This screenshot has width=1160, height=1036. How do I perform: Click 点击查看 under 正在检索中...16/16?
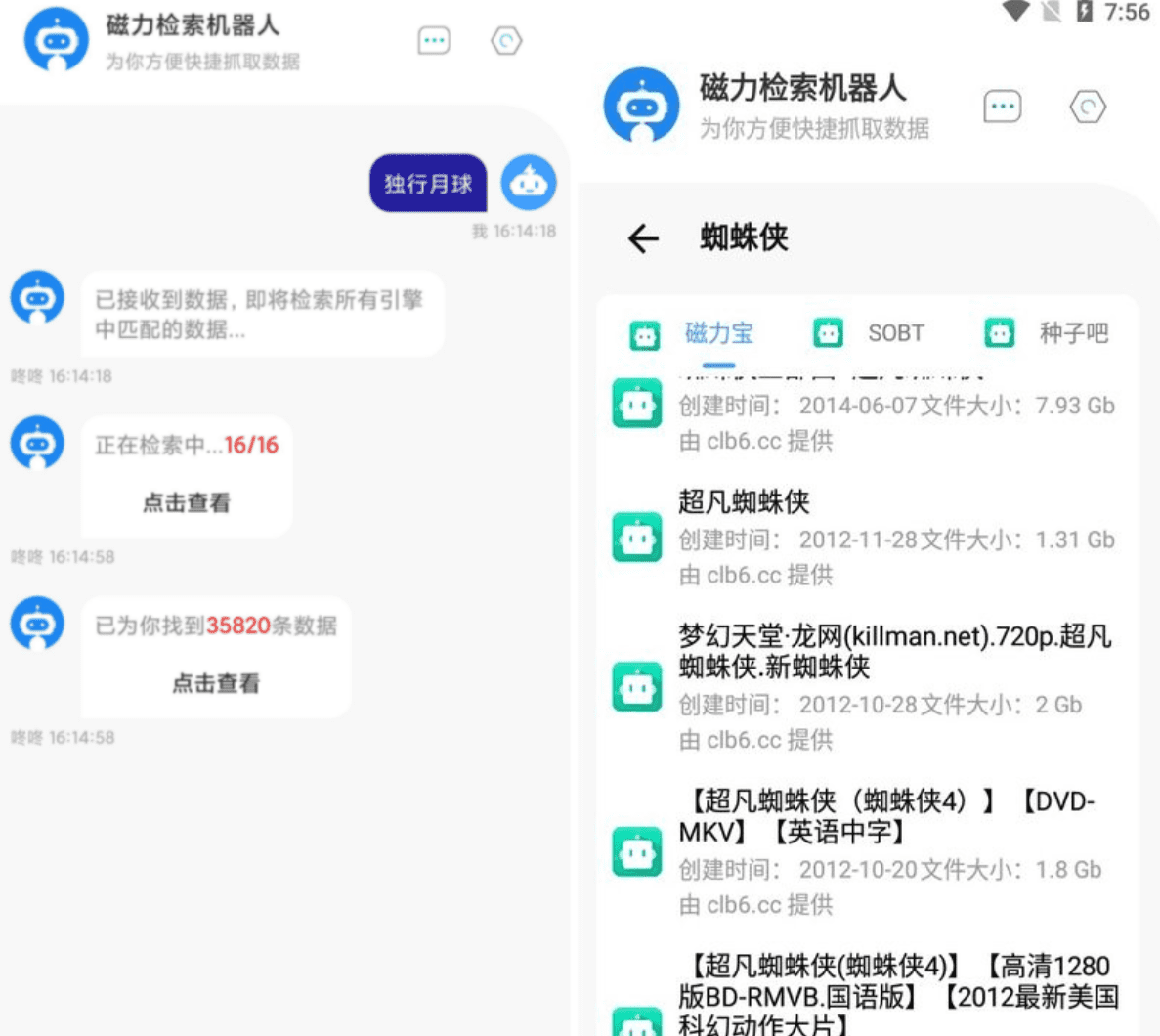187,503
